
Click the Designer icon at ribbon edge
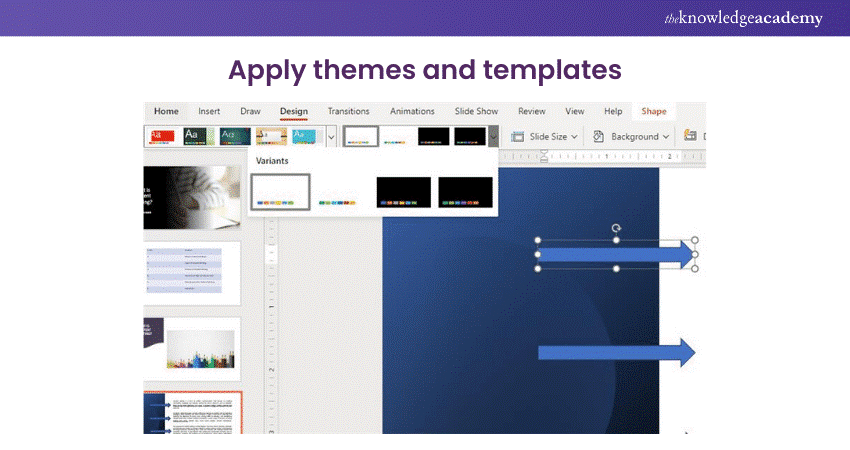(690, 136)
